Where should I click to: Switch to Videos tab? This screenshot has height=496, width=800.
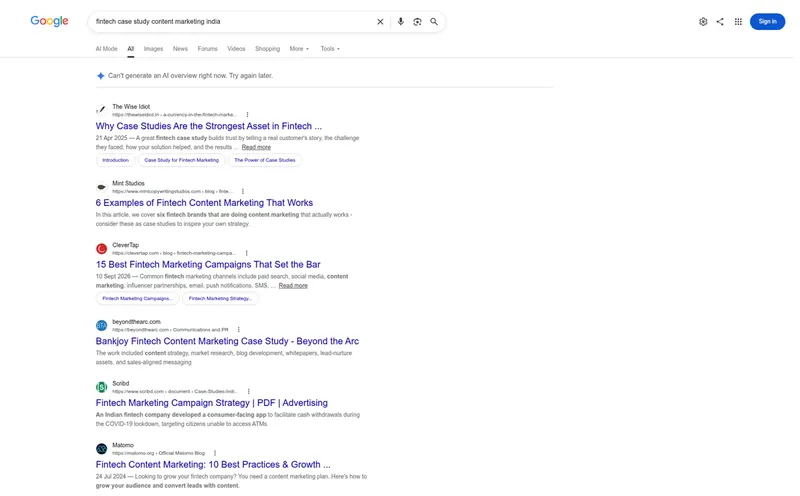(236, 49)
